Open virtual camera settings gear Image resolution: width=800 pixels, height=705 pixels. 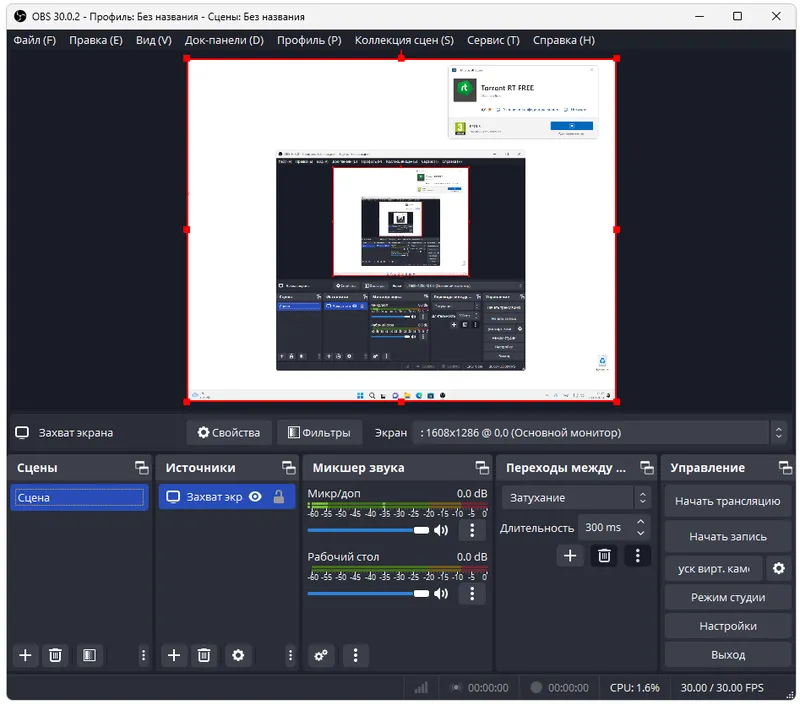(x=779, y=569)
